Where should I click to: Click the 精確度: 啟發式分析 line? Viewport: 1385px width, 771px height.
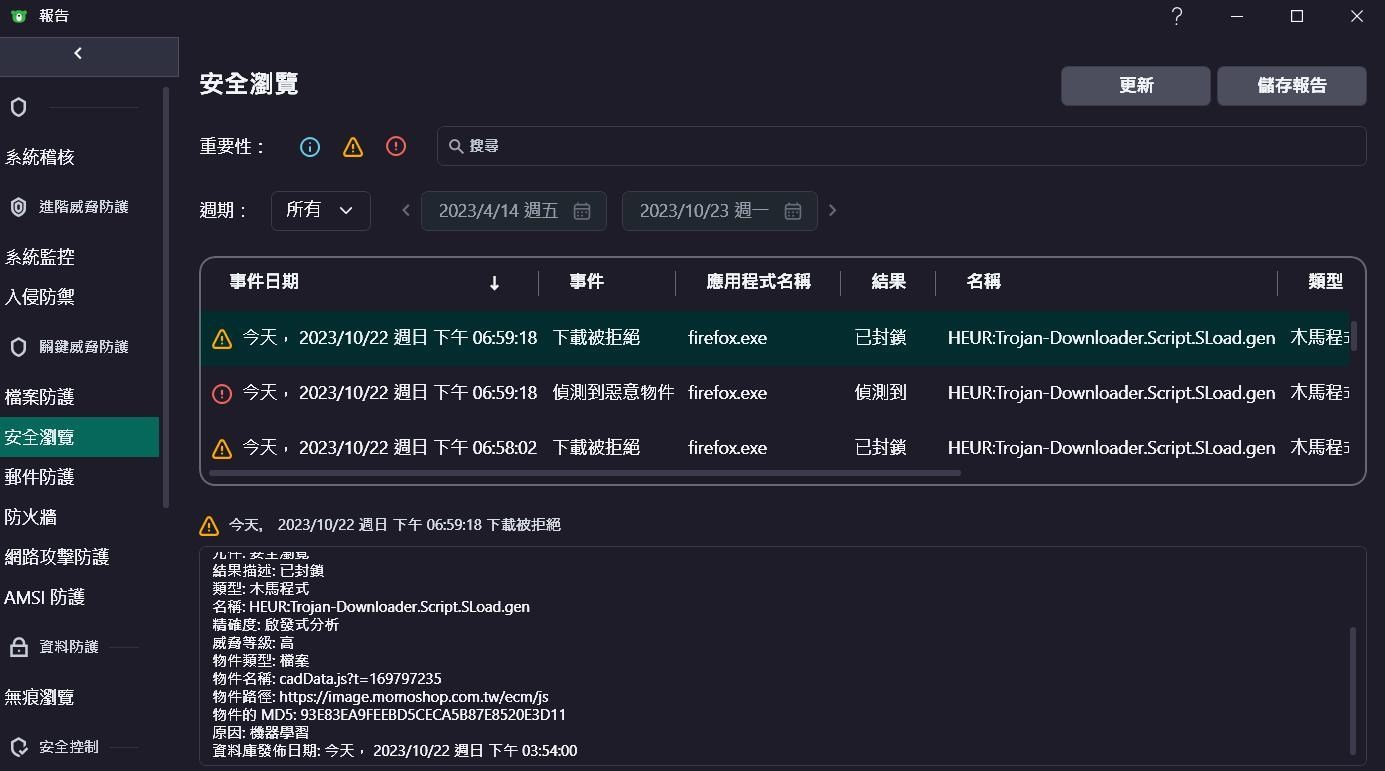click(276, 625)
